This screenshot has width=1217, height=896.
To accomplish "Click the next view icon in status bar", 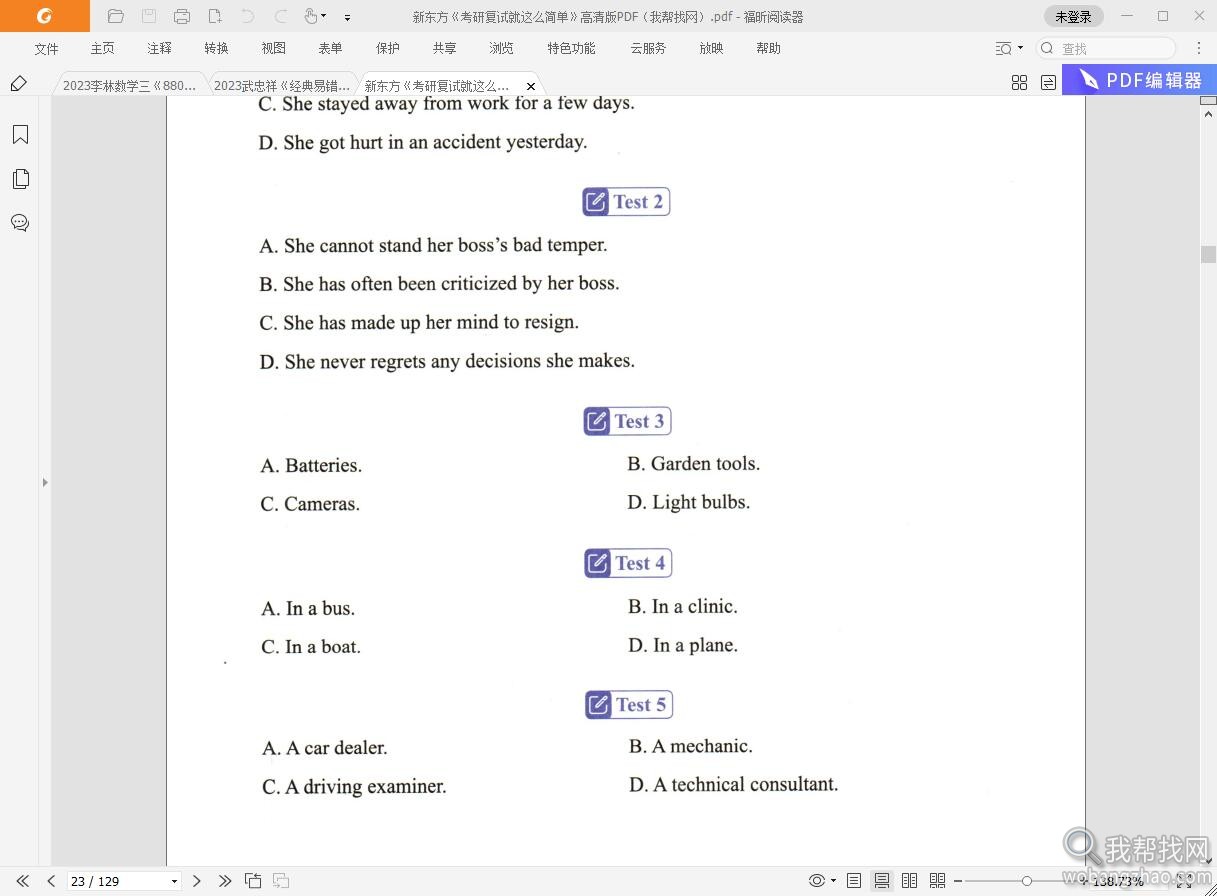I will coord(281,881).
